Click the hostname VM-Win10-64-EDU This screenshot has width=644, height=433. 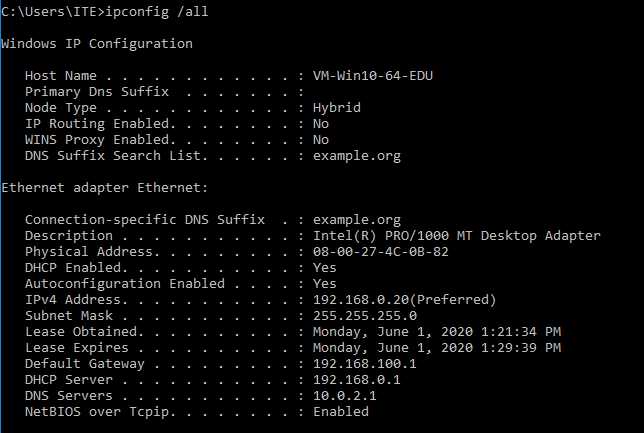(373, 76)
